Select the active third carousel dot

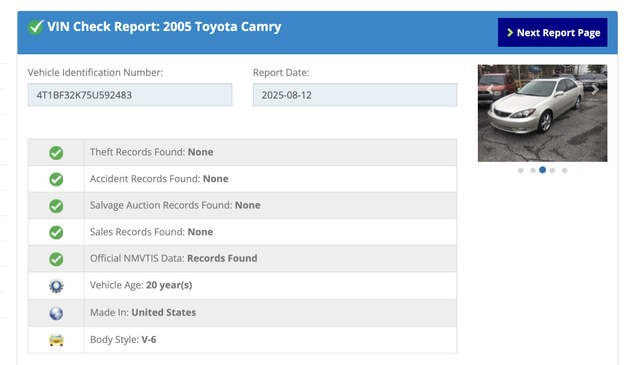[542, 170]
